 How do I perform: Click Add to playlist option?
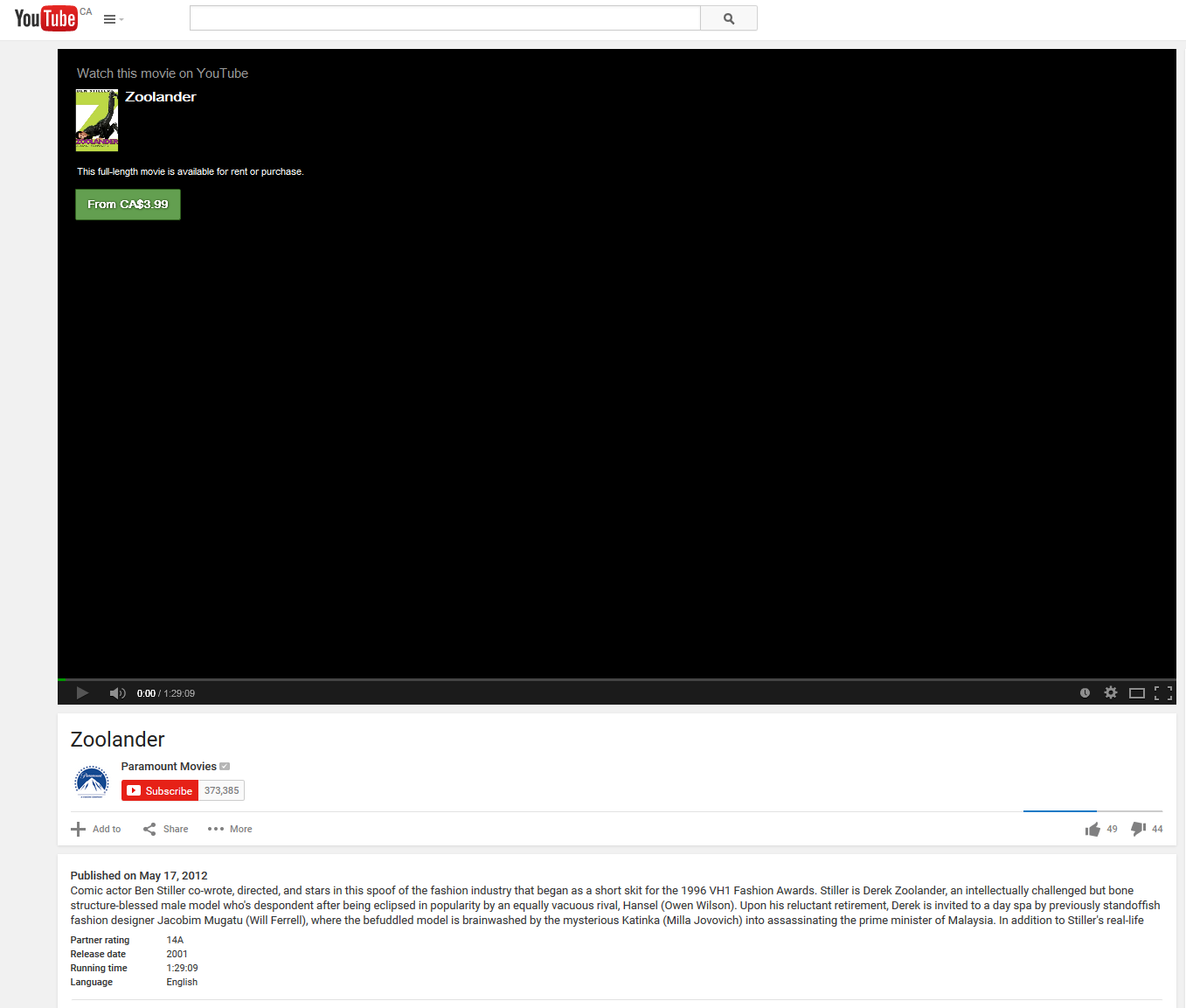(x=96, y=829)
